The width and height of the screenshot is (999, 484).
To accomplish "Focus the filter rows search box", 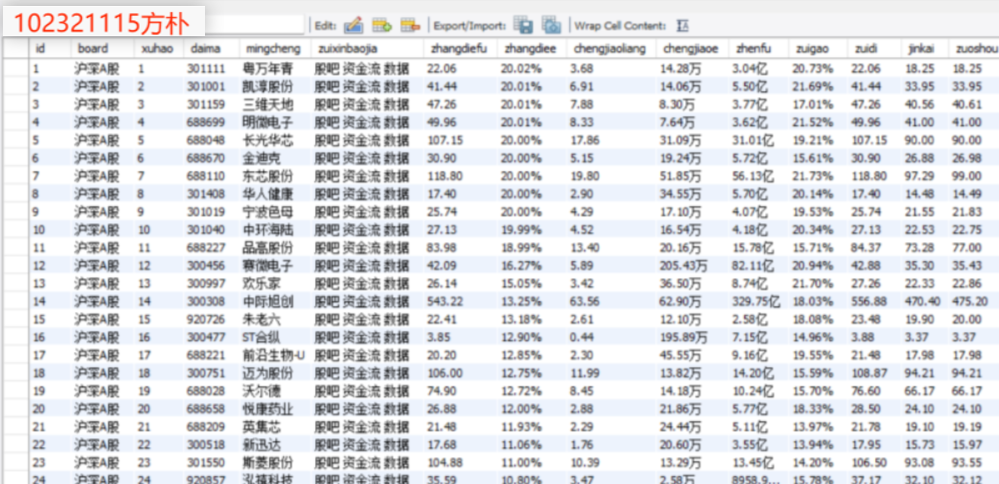I will pos(255,25).
